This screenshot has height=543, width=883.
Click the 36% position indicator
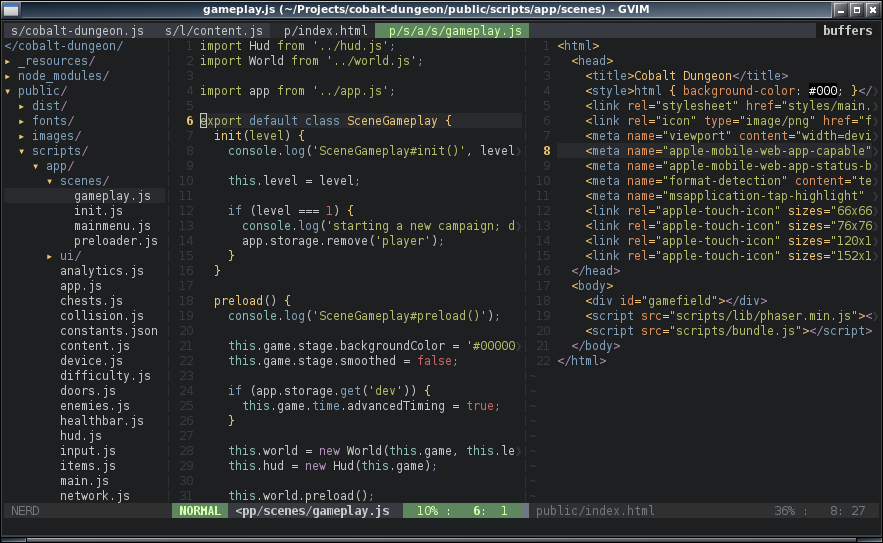coord(784,511)
